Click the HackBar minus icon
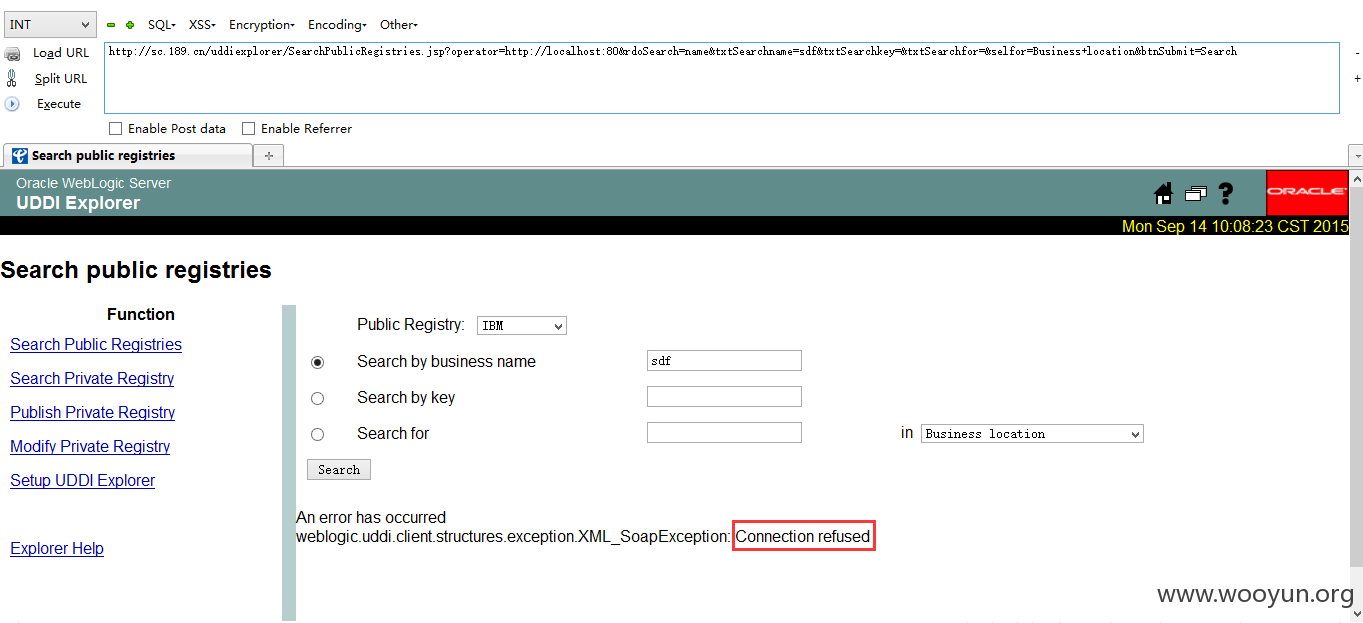 pyautogui.click(x=111, y=25)
